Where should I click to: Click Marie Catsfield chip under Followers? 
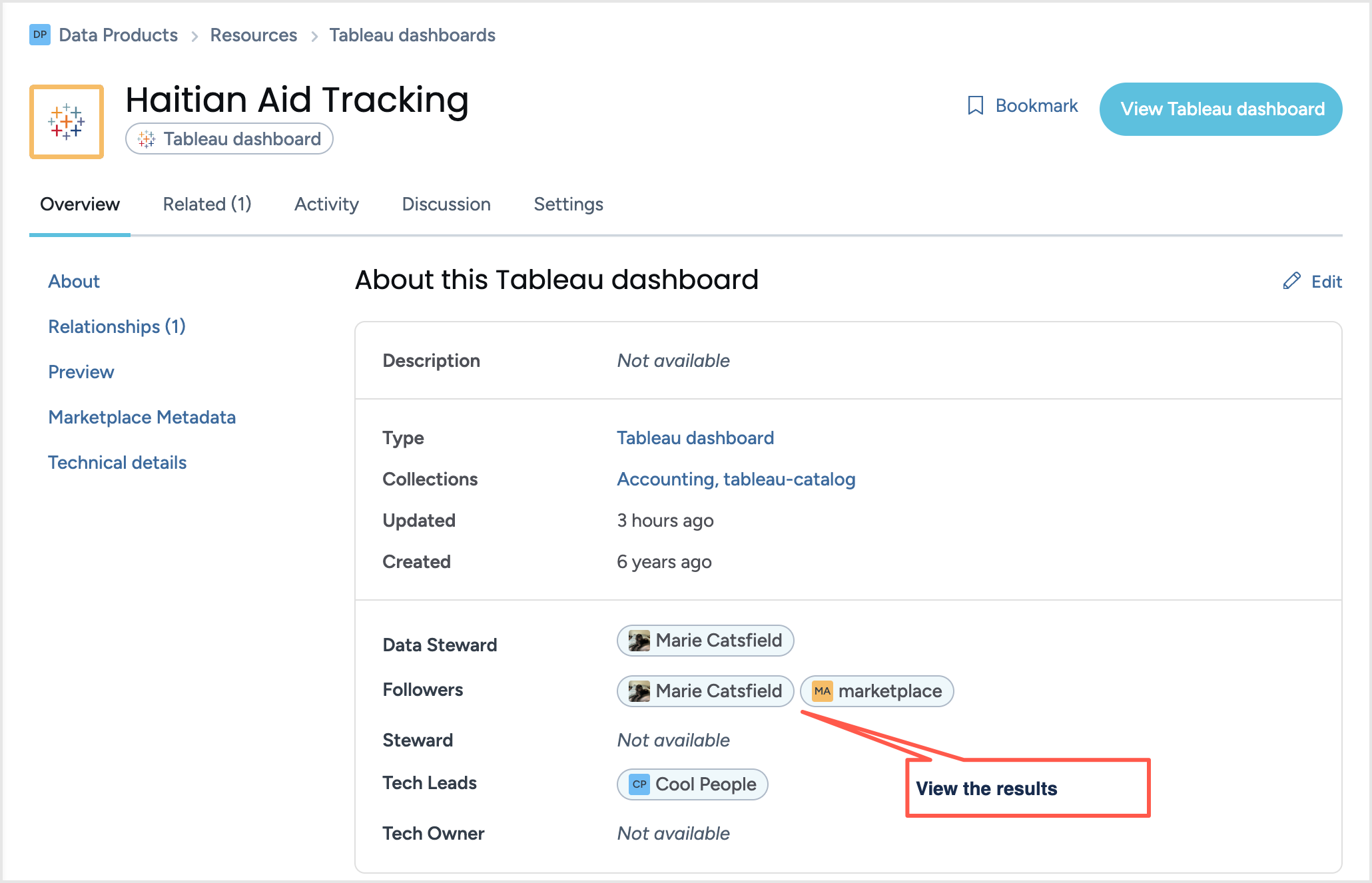pyautogui.click(x=705, y=691)
